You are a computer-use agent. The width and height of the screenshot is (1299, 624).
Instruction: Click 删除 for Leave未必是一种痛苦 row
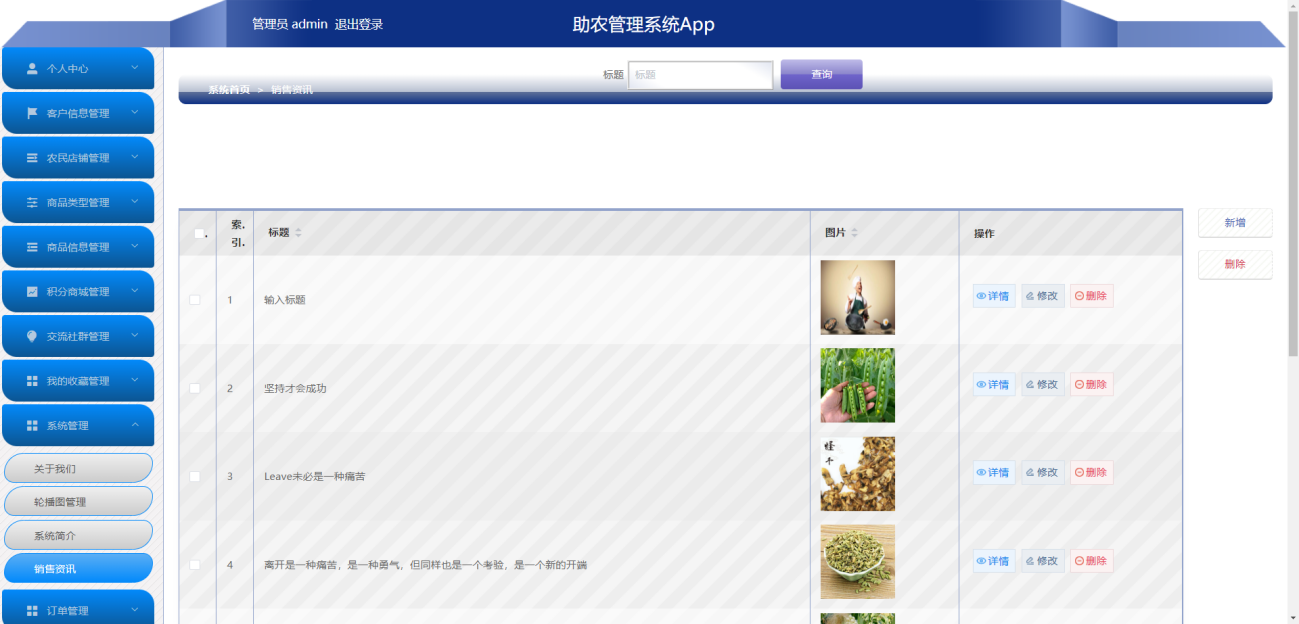1092,472
